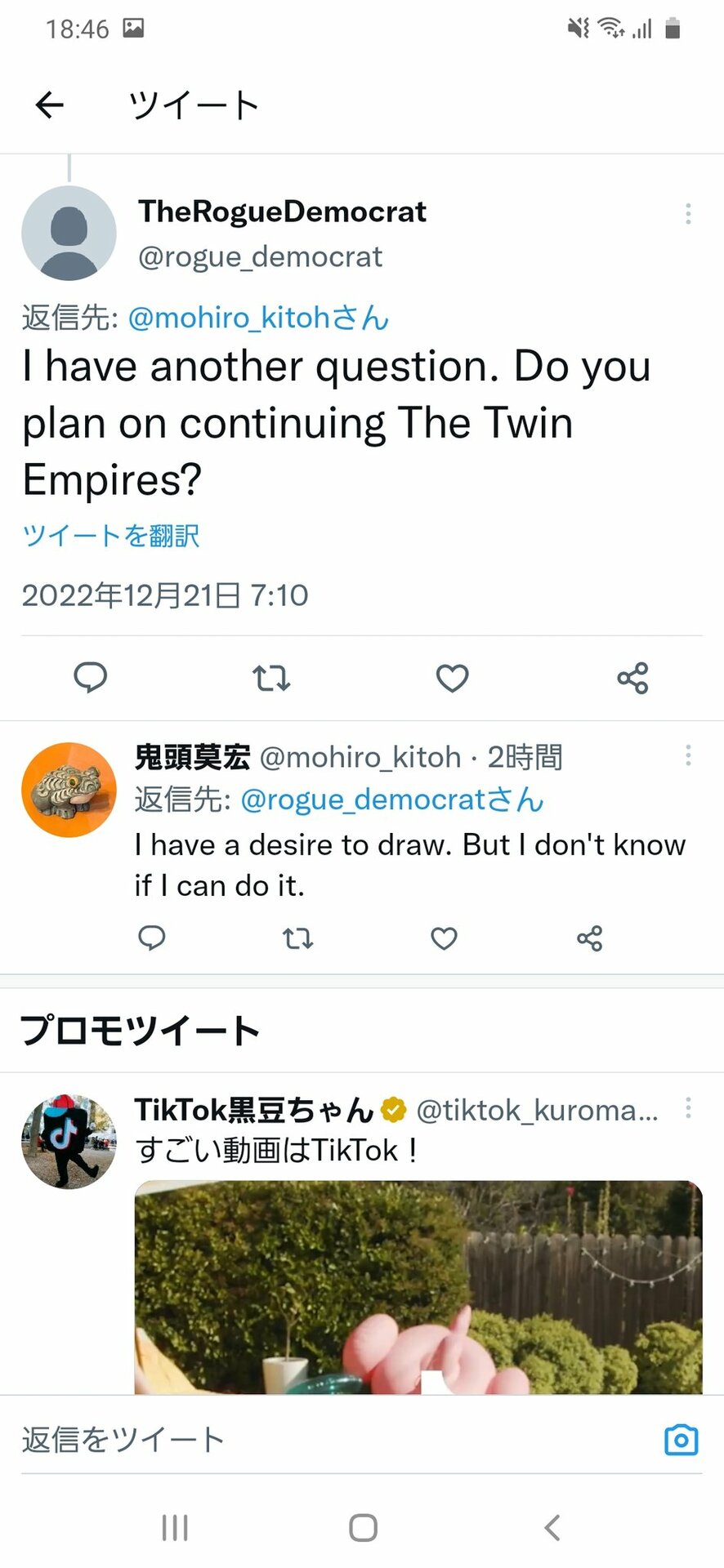This screenshot has height=1568, width=724.
Task: Reply to 鬼頭莫宏's tweet
Action: tap(152, 938)
